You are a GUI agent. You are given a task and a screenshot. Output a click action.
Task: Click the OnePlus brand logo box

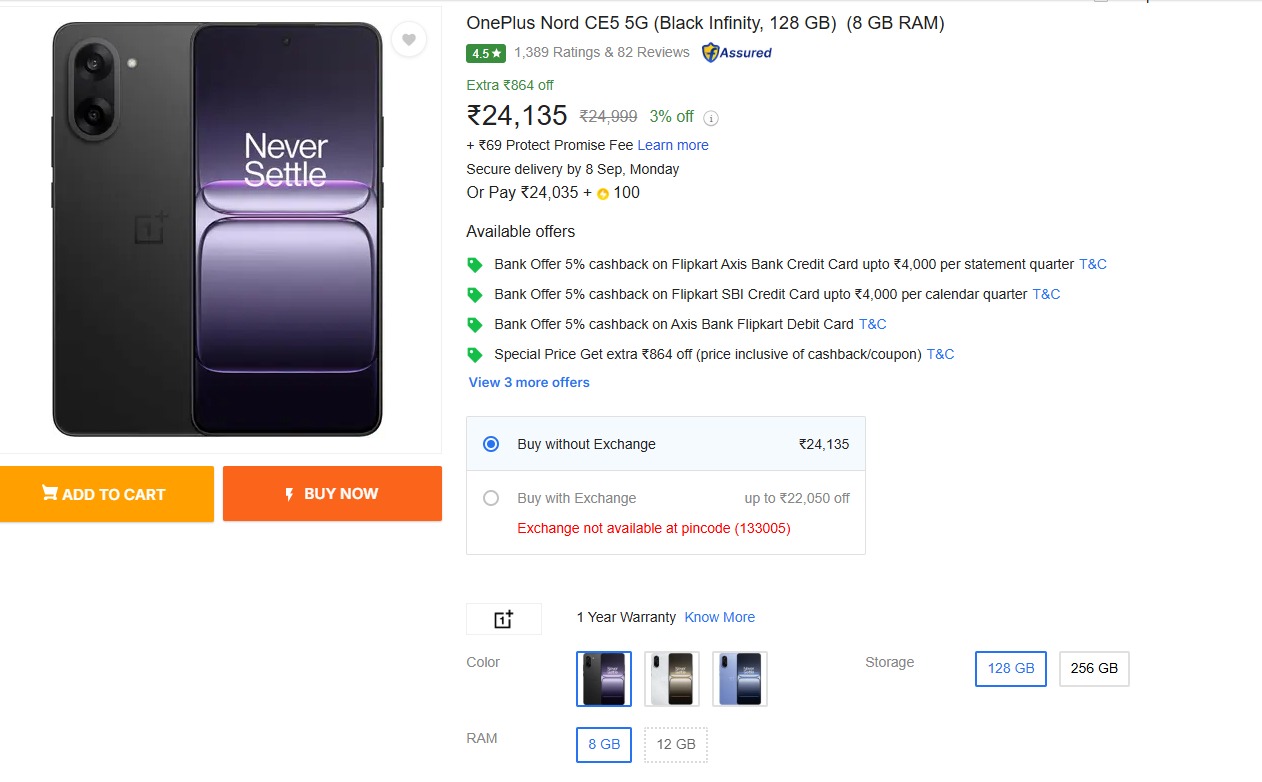[x=504, y=619]
